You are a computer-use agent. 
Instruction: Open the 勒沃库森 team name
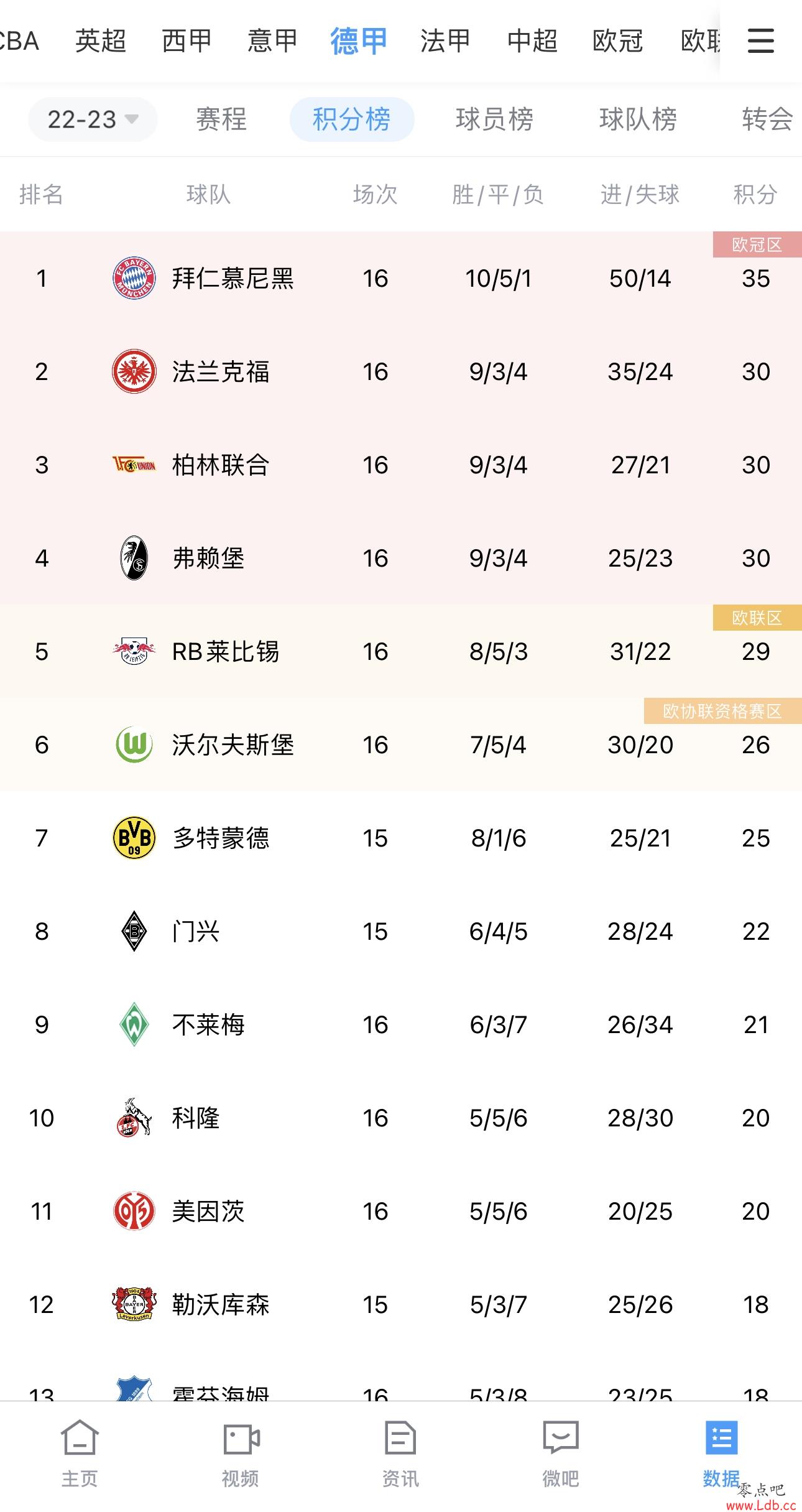point(221,1304)
